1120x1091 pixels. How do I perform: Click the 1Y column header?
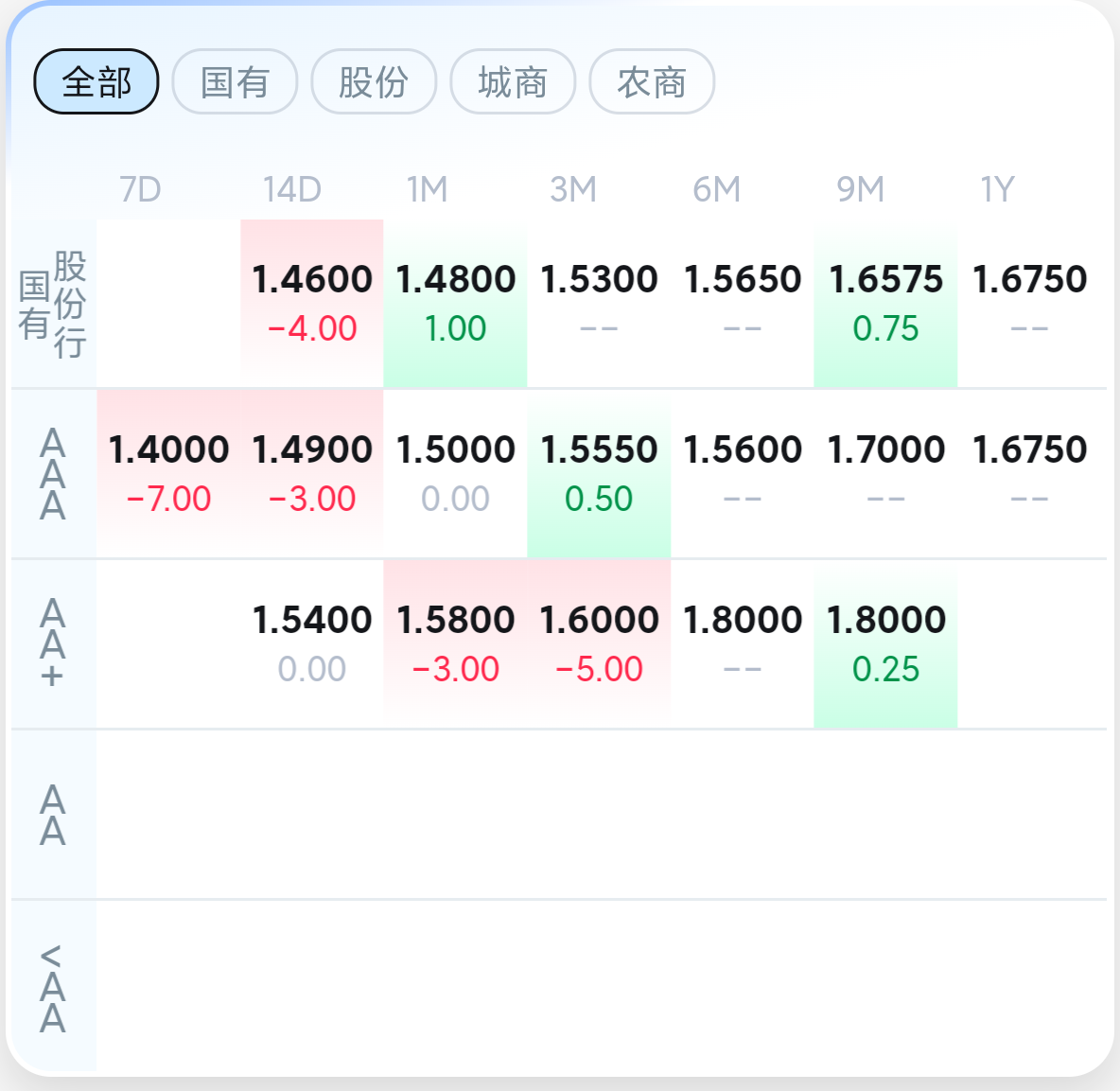[997, 189]
